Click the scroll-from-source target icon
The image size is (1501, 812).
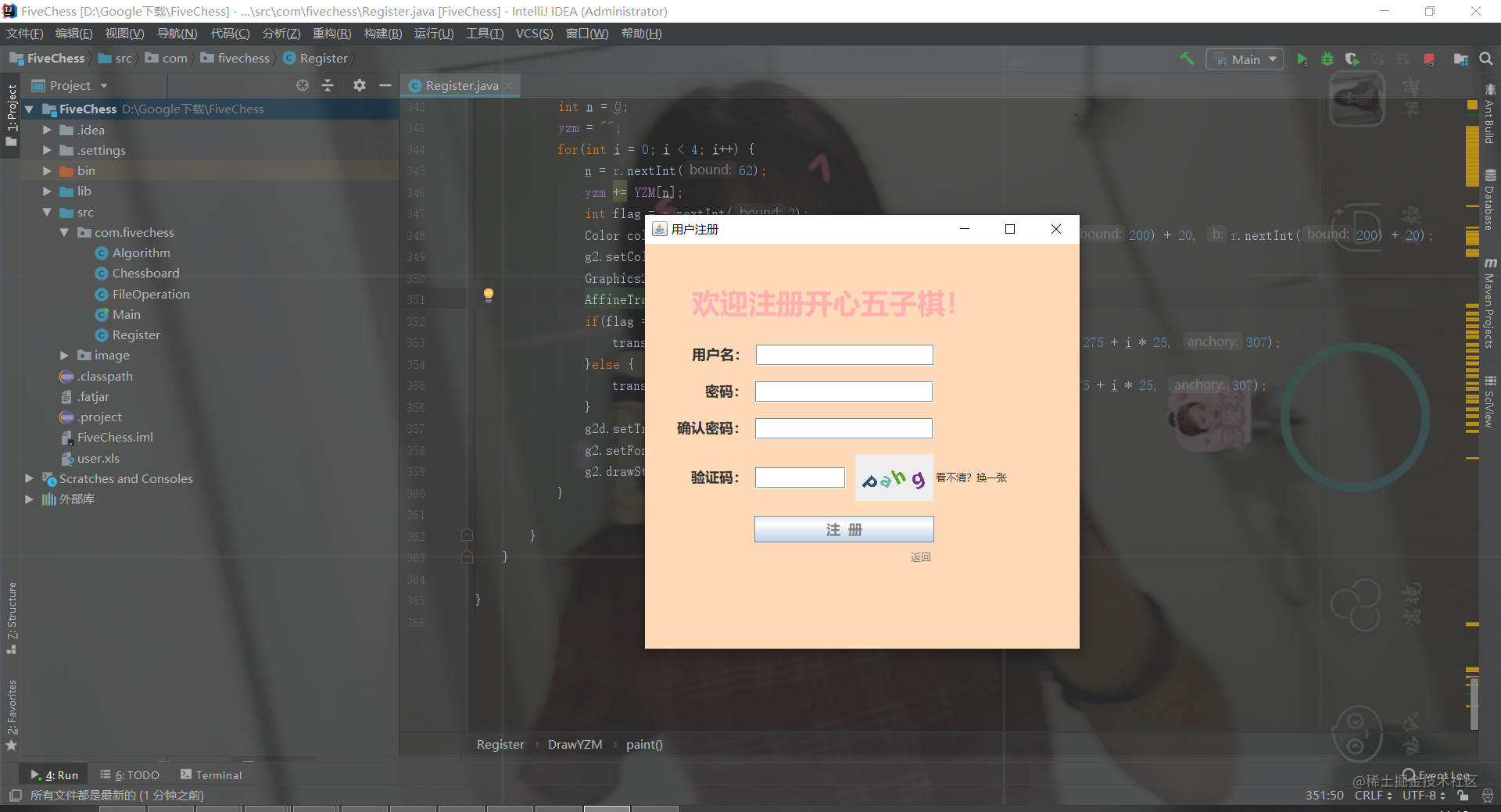pyautogui.click(x=303, y=85)
